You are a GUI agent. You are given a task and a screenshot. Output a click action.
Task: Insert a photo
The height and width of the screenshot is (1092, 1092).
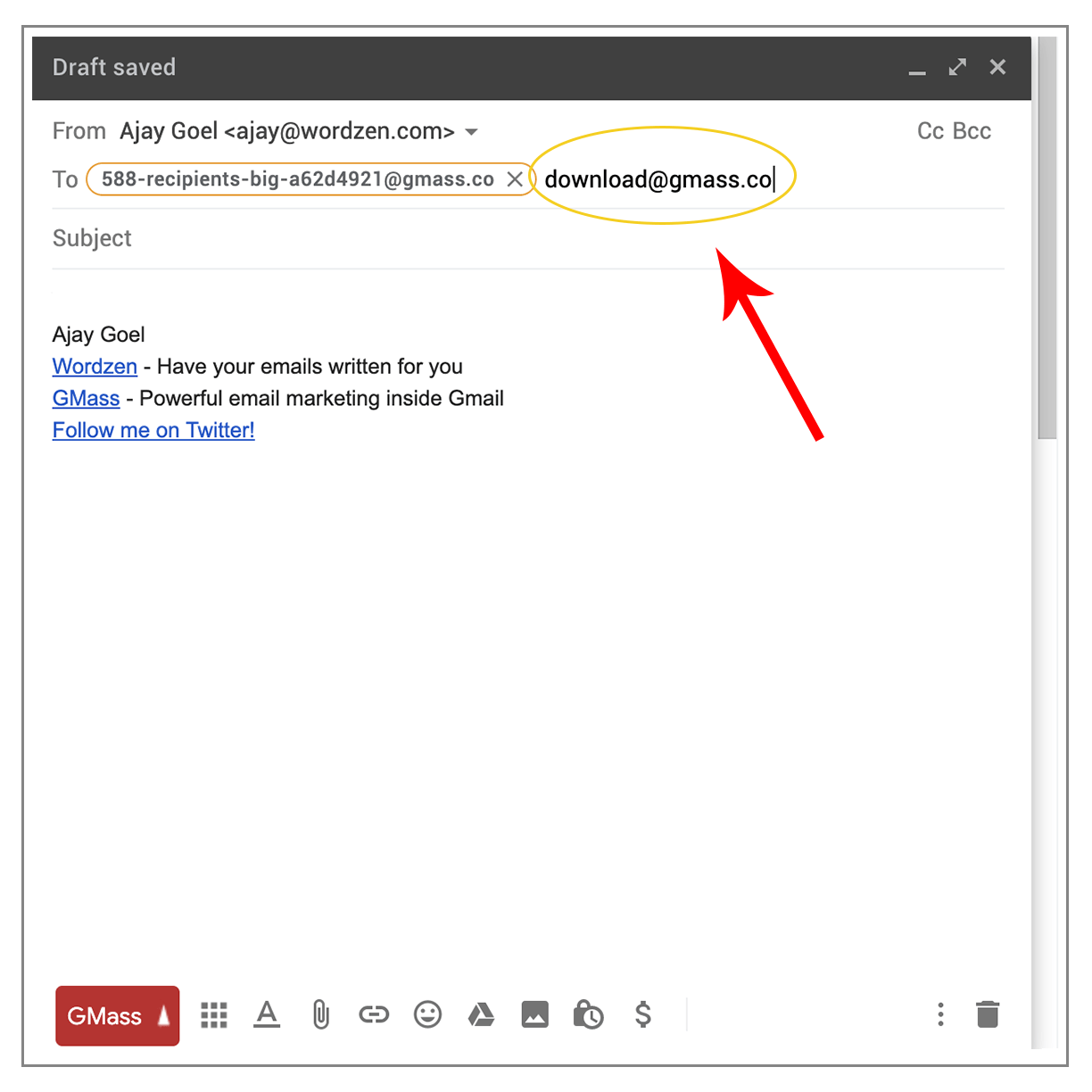point(535,1014)
